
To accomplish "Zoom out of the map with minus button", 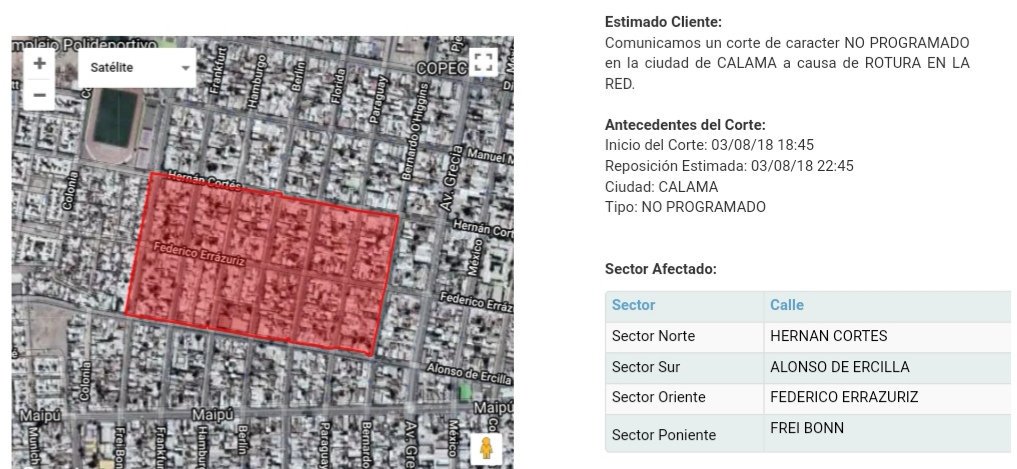I will [x=40, y=95].
